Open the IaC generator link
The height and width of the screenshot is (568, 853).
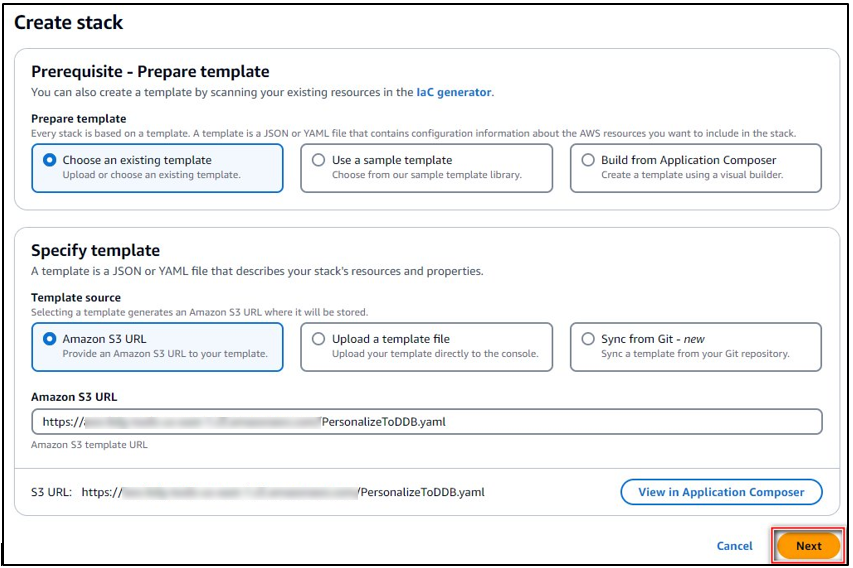click(x=453, y=92)
